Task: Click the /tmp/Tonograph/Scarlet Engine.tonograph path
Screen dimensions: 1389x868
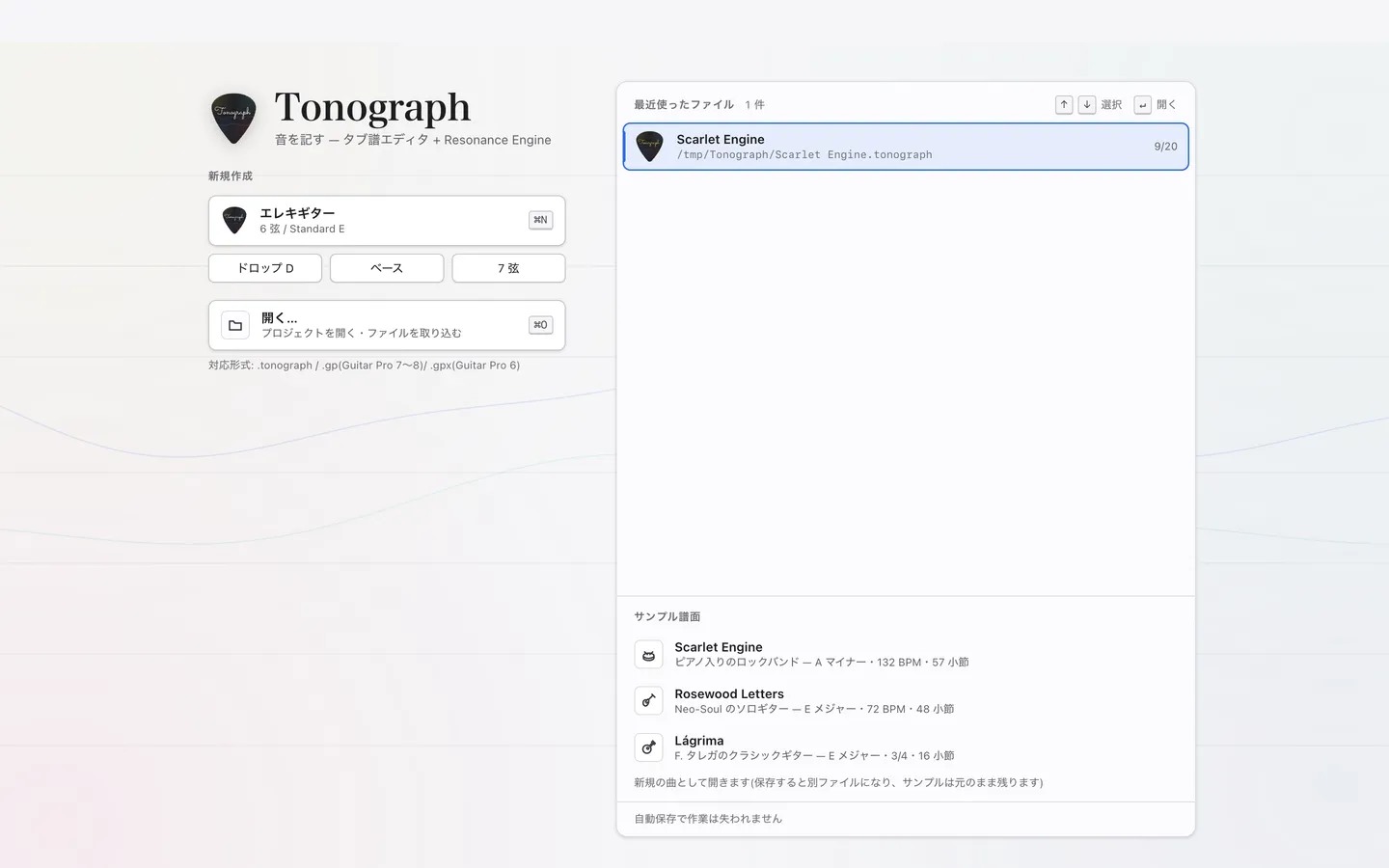Action: click(x=804, y=154)
